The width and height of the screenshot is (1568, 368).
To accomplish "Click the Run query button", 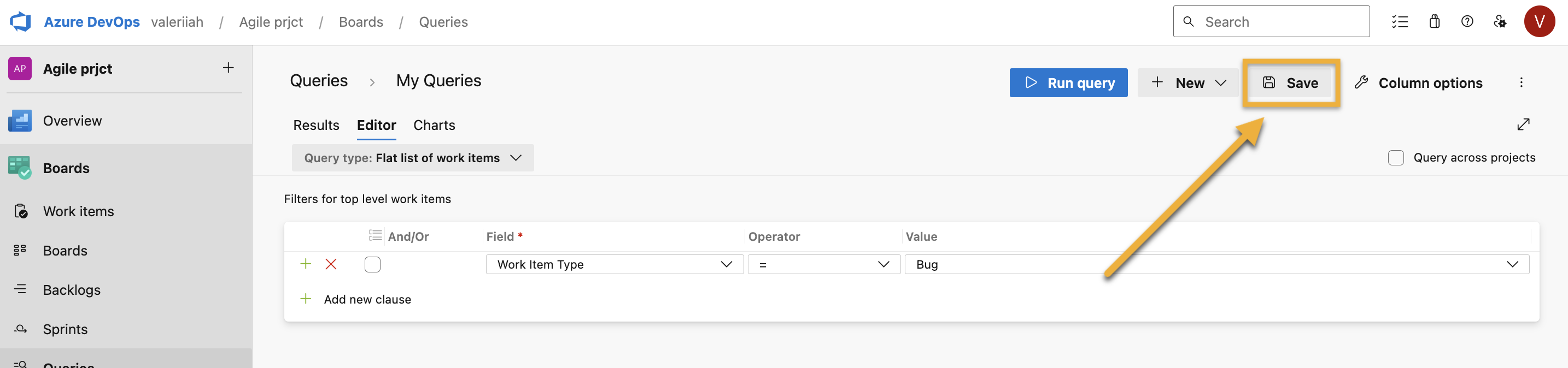I will point(1068,83).
